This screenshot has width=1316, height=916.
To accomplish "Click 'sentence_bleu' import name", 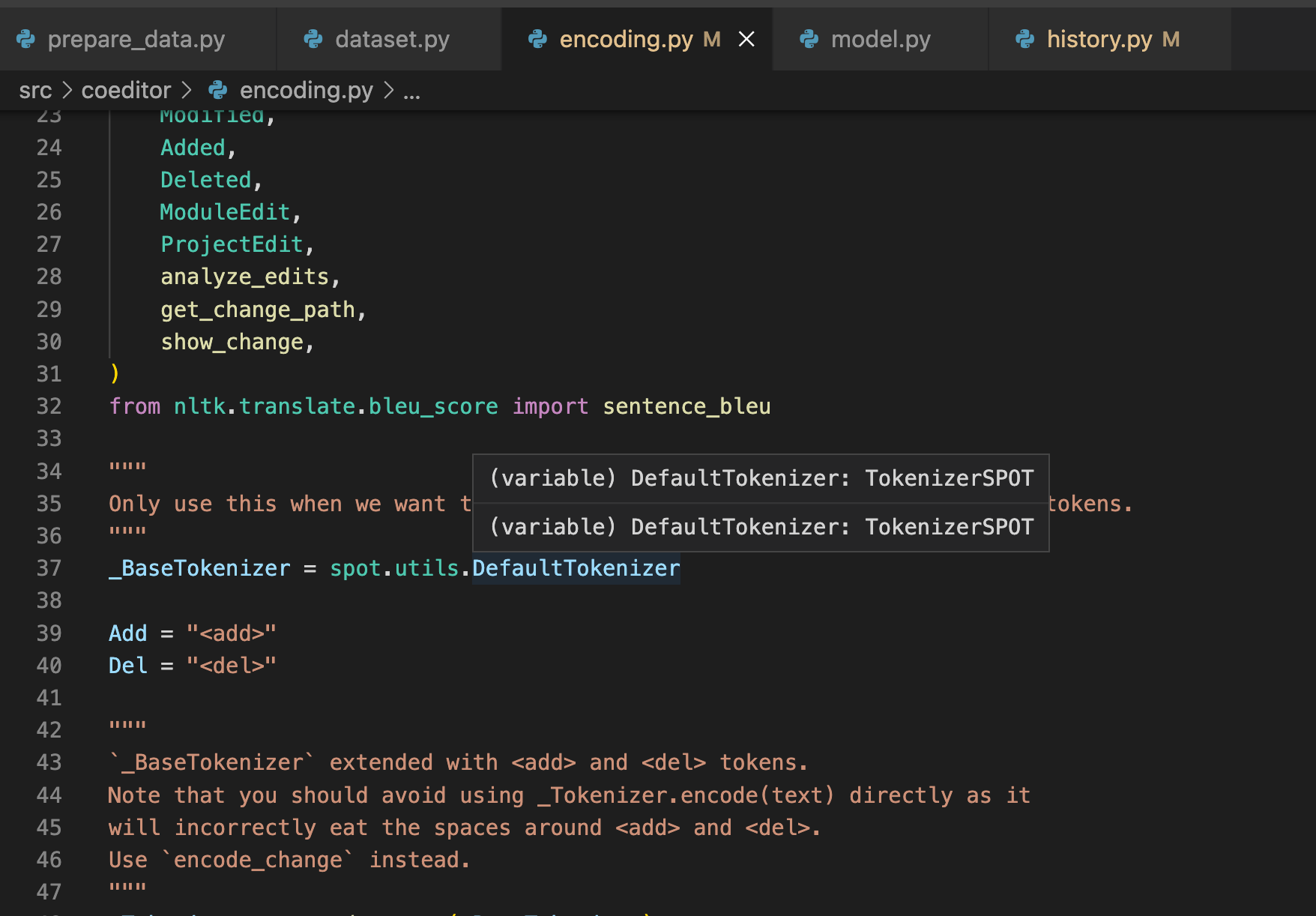I will [686, 406].
